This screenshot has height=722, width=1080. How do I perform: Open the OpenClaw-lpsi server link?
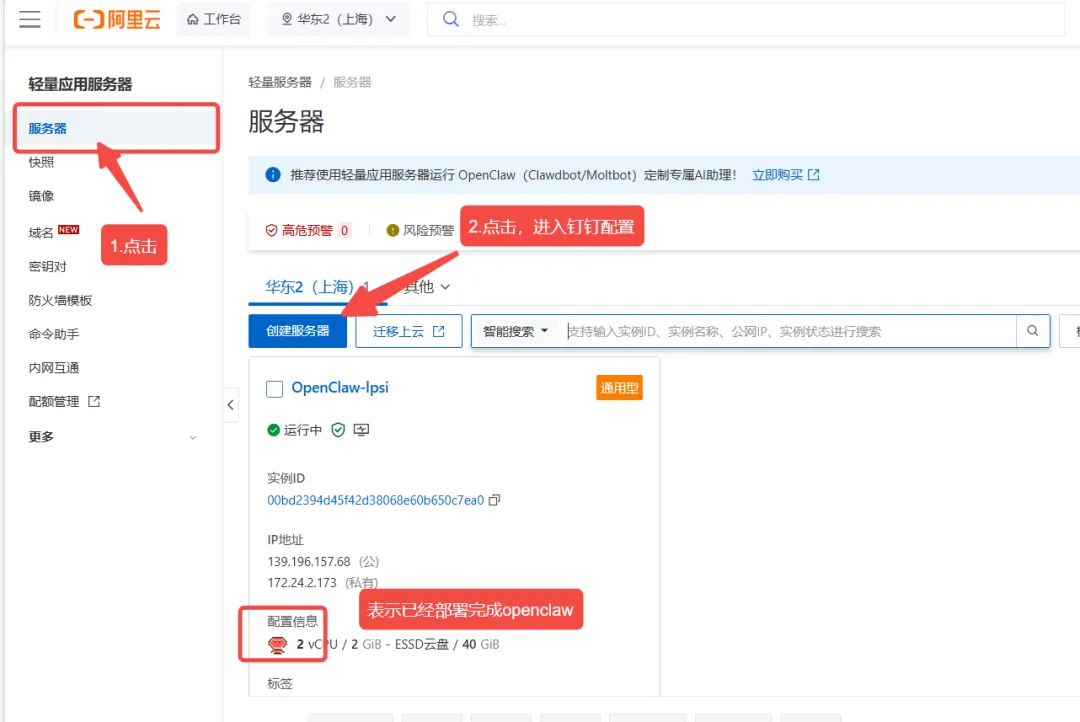(x=340, y=387)
